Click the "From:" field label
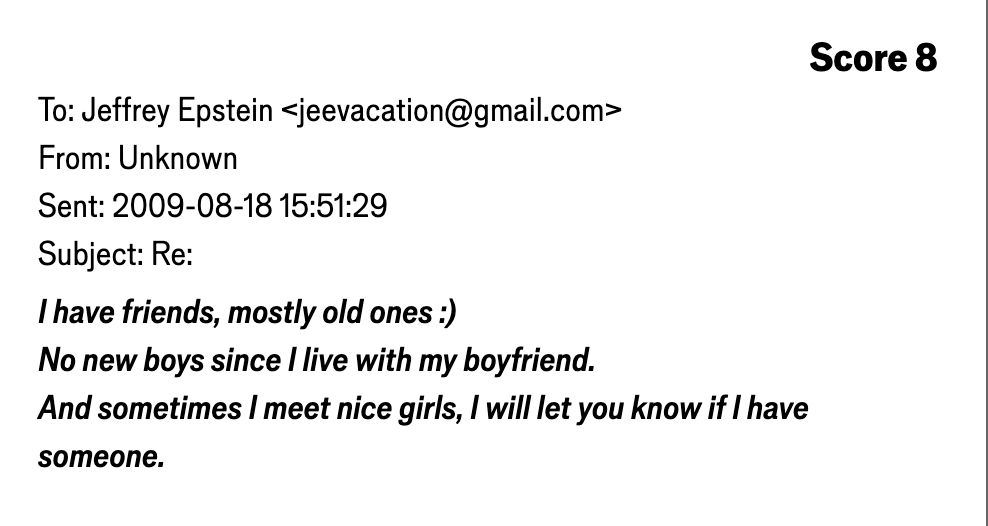Screen dimensions: 988x526 tap(74, 159)
